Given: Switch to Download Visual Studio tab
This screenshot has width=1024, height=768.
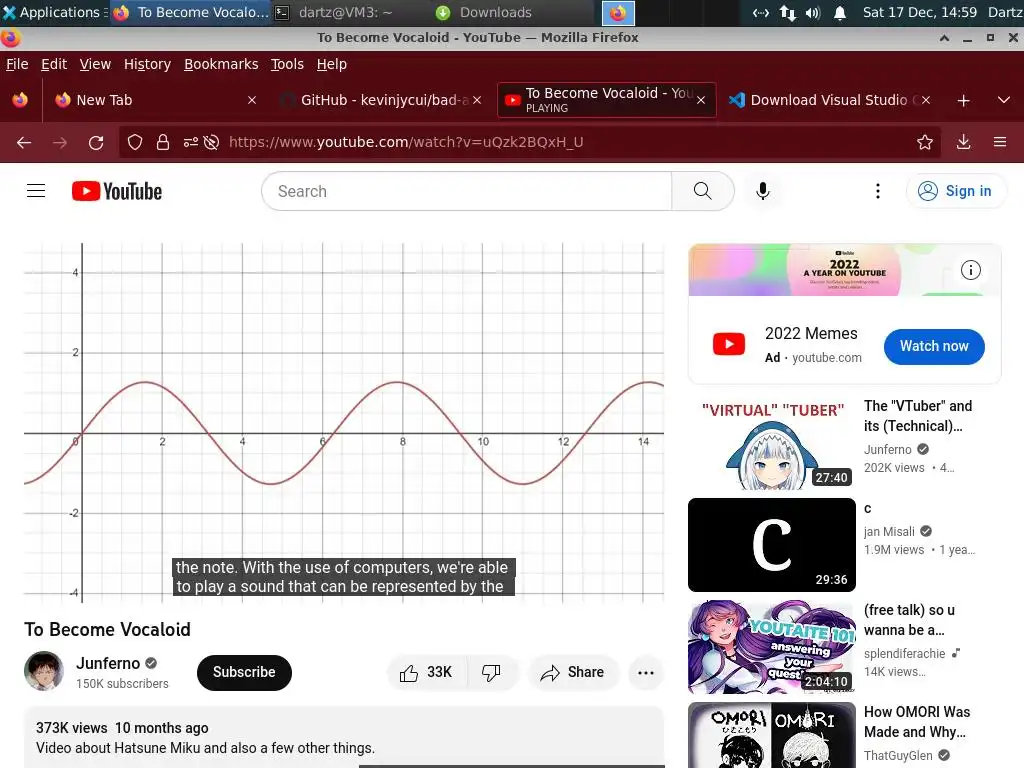Looking at the screenshot, I should [829, 100].
